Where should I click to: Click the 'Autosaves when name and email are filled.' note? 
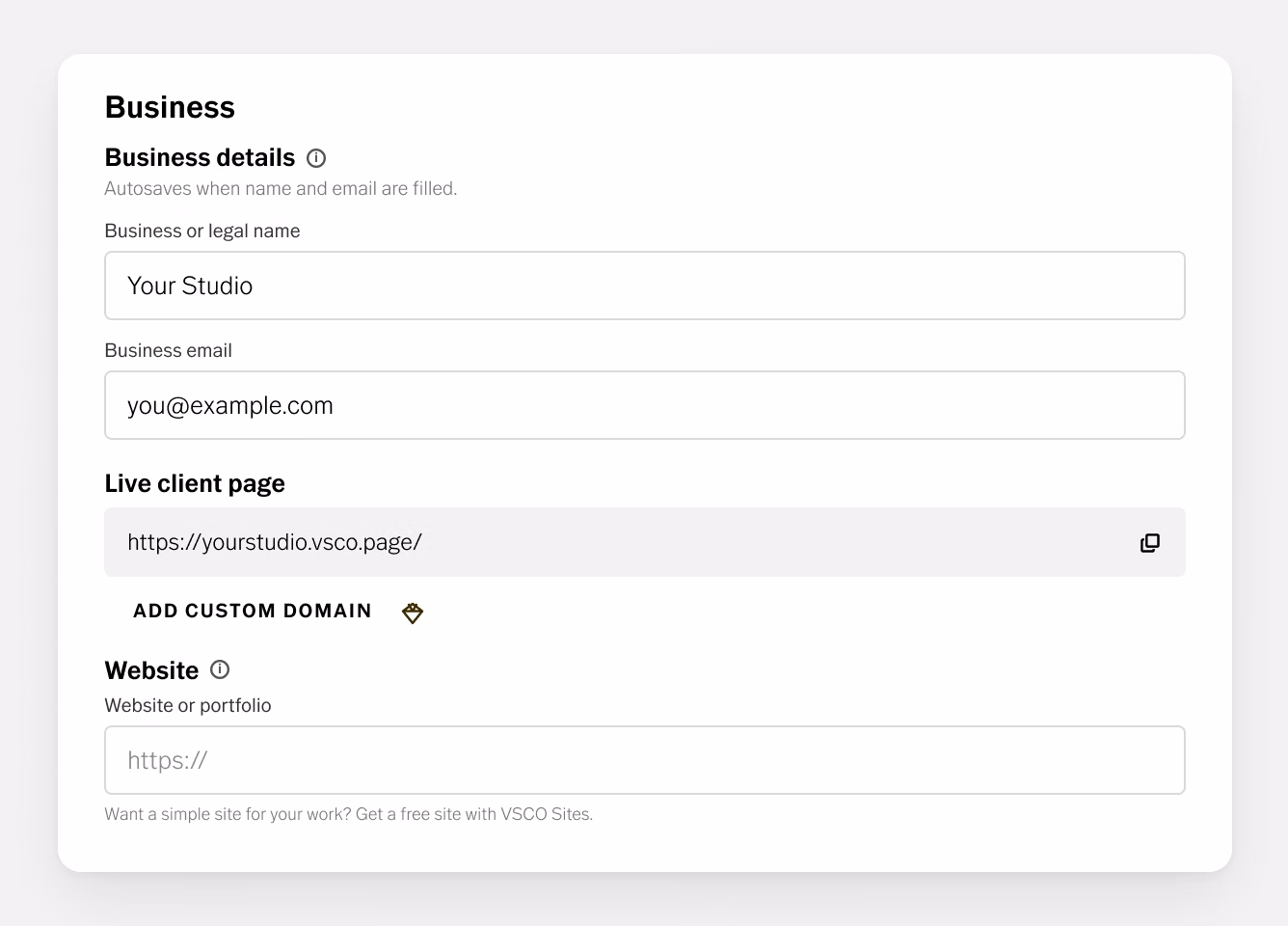pos(281,188)
